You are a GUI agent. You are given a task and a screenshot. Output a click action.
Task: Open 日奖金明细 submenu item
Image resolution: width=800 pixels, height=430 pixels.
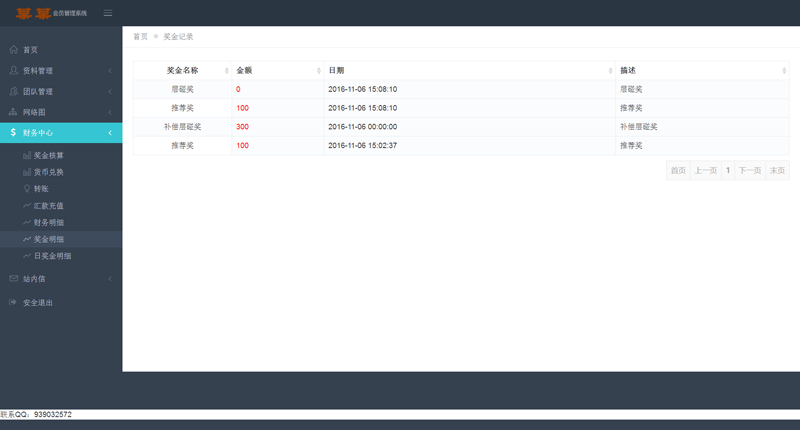(x=61, y=256)
